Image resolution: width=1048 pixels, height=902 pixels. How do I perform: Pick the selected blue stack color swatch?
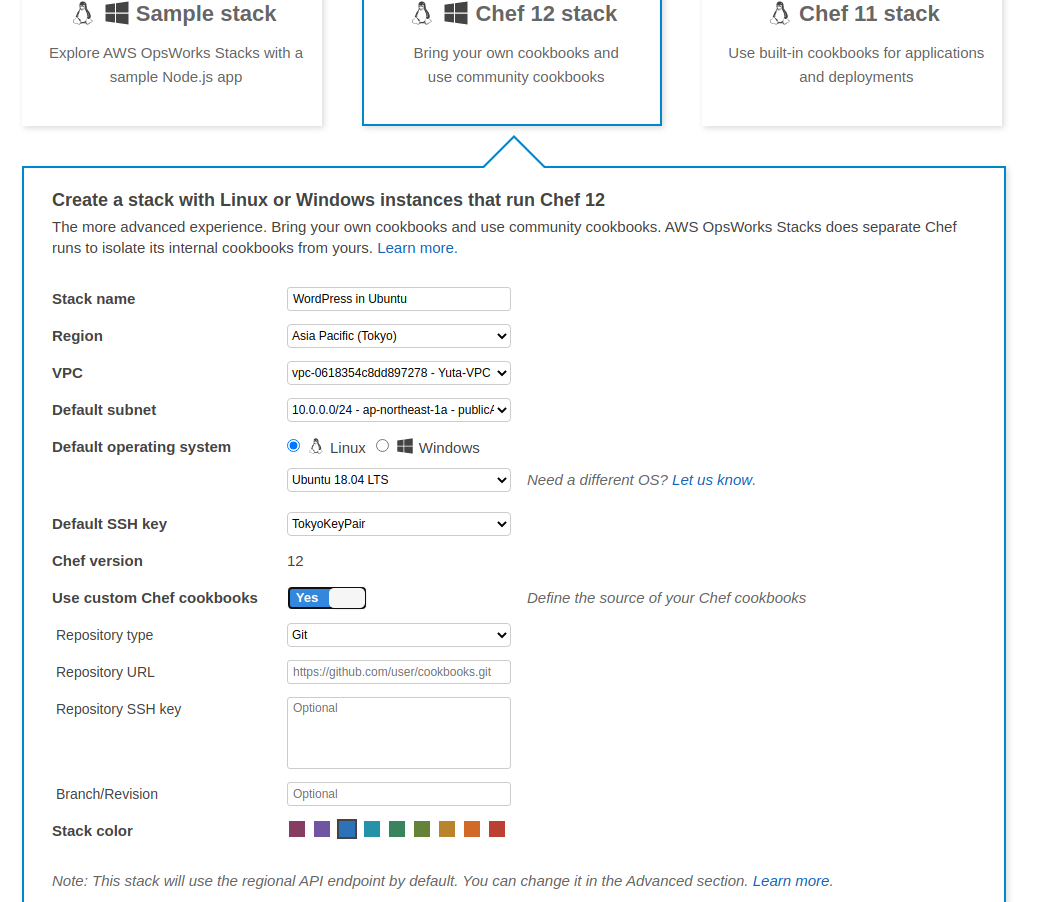point(347,829)
